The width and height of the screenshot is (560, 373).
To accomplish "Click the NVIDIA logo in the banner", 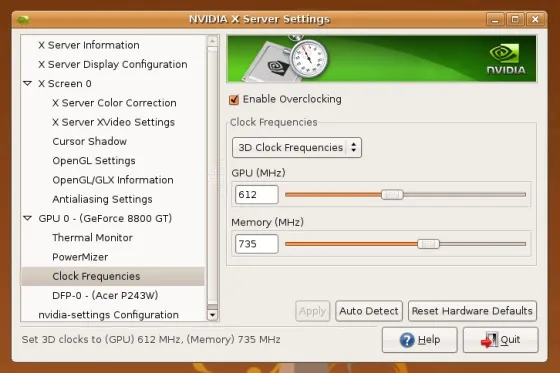I will pos(506,59).
